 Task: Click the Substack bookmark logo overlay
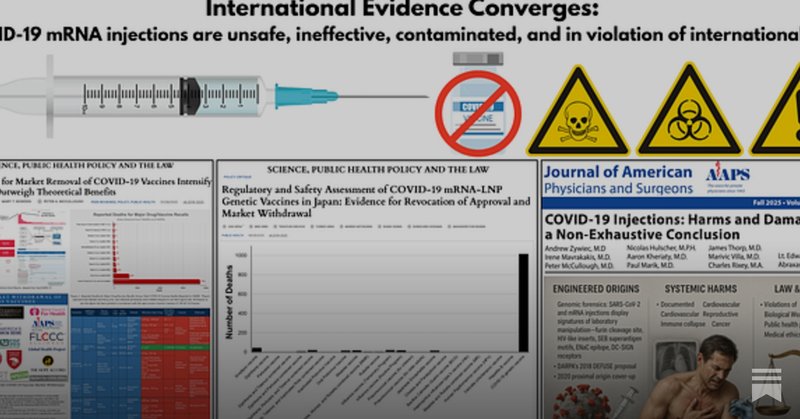(x=766, y=385)
